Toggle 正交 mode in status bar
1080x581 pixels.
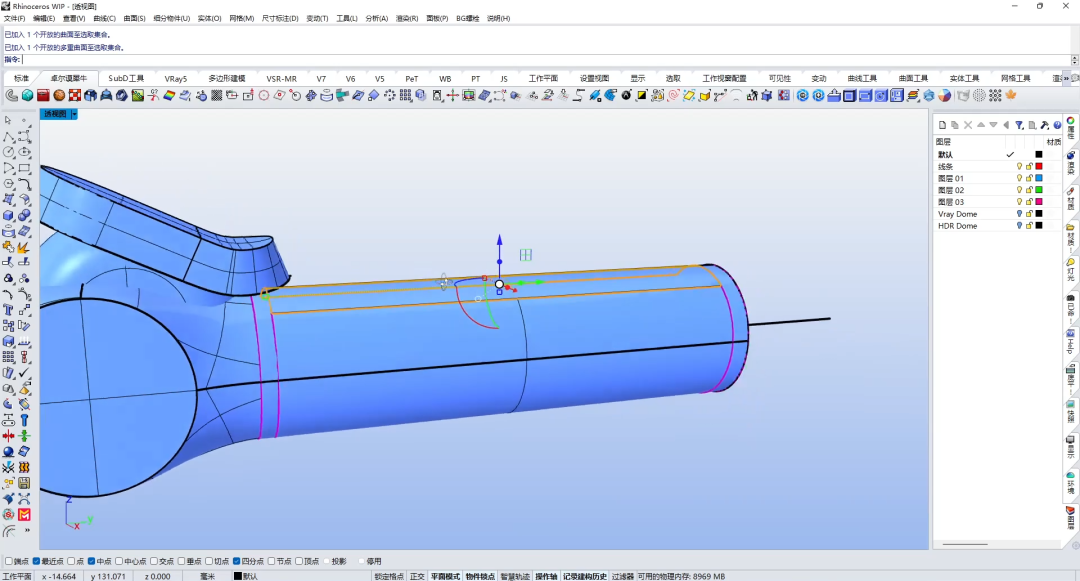click(x=417, y=576)
